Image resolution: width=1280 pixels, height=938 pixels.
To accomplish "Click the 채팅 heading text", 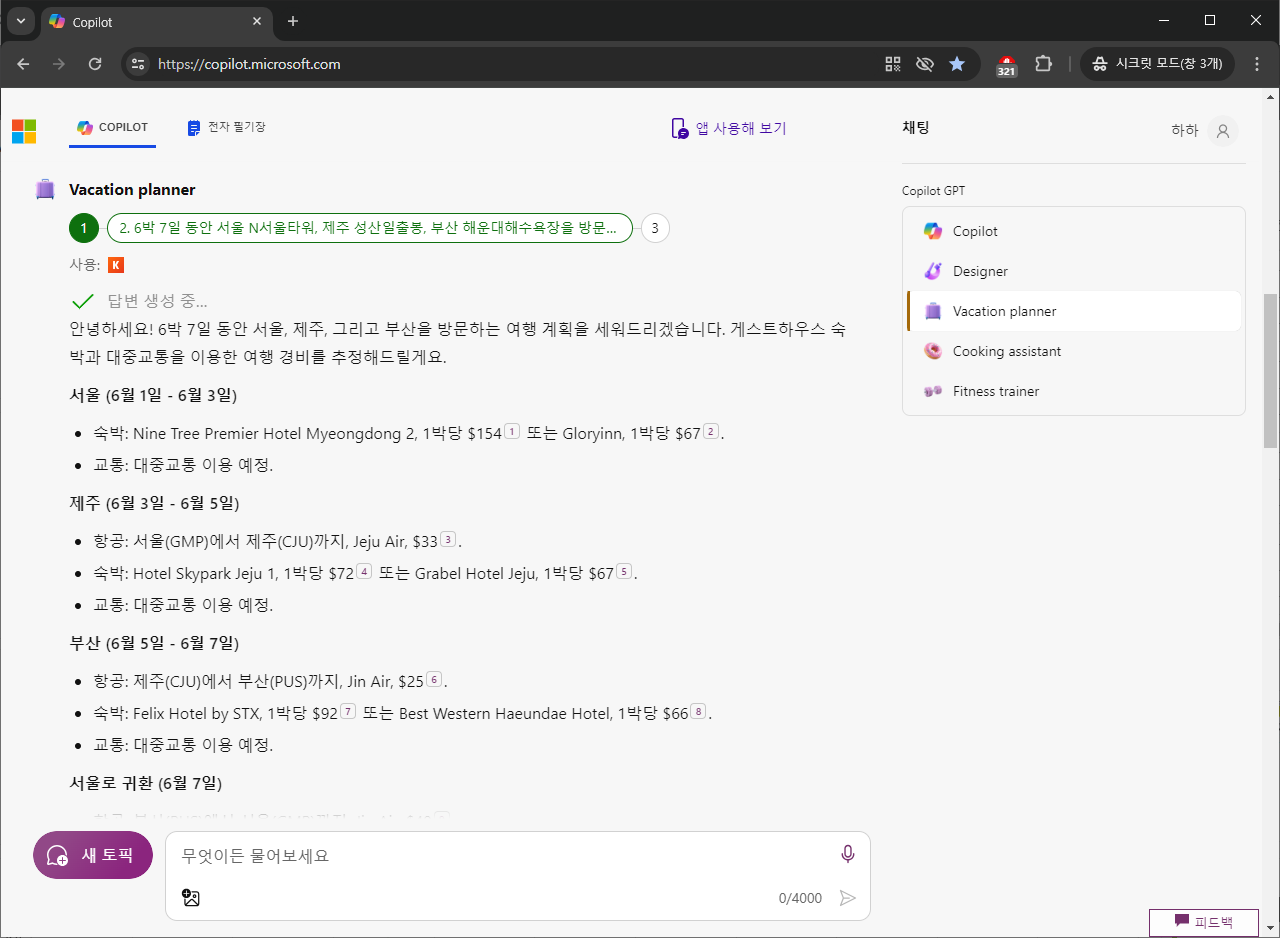I will coord(916,128).
